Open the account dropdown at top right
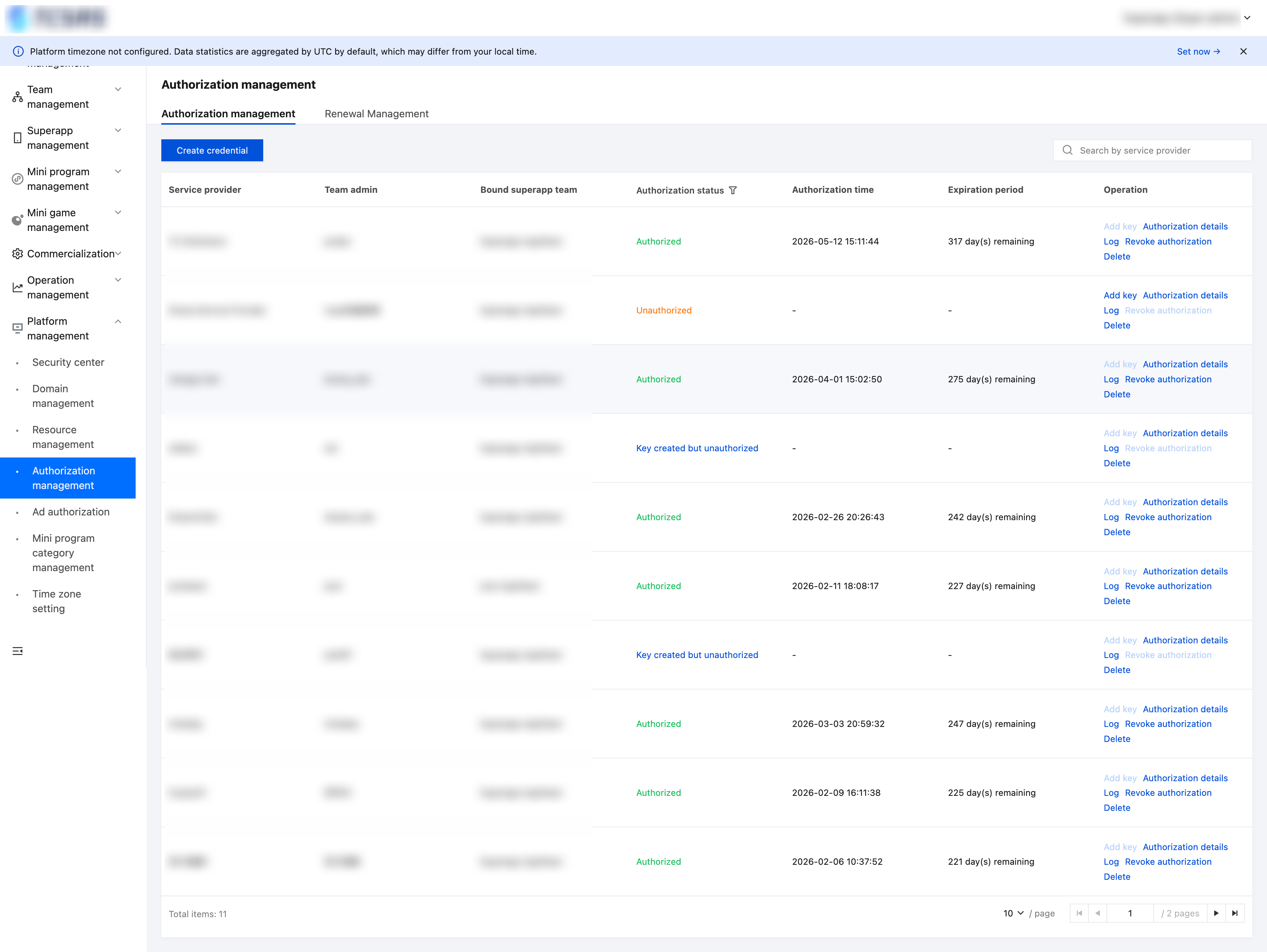The image size is (1267, 952). tap(1247, 18)
